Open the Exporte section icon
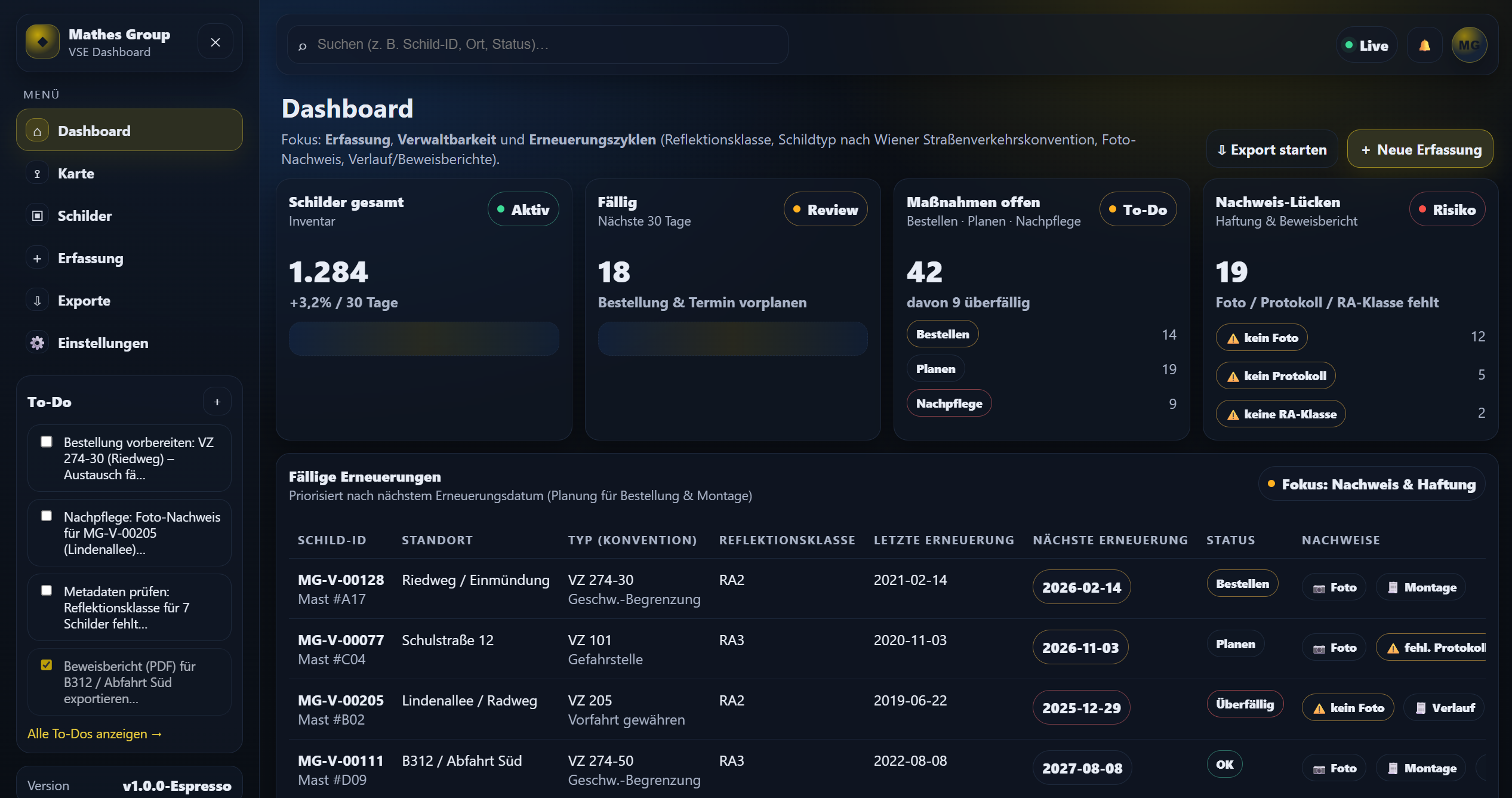 pyautogui.click(x=37, y=300)
